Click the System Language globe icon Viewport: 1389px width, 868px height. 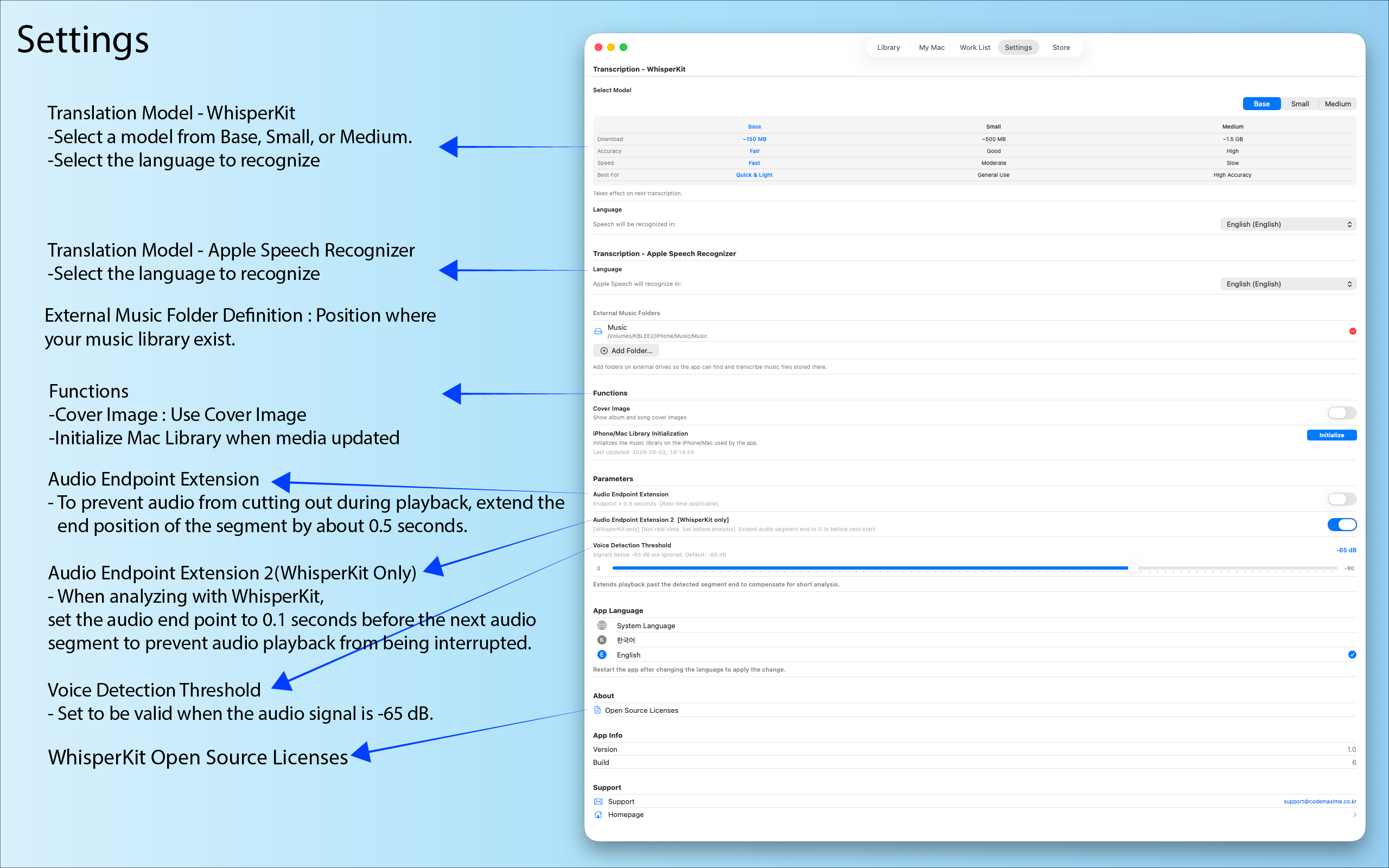[602, 626]
